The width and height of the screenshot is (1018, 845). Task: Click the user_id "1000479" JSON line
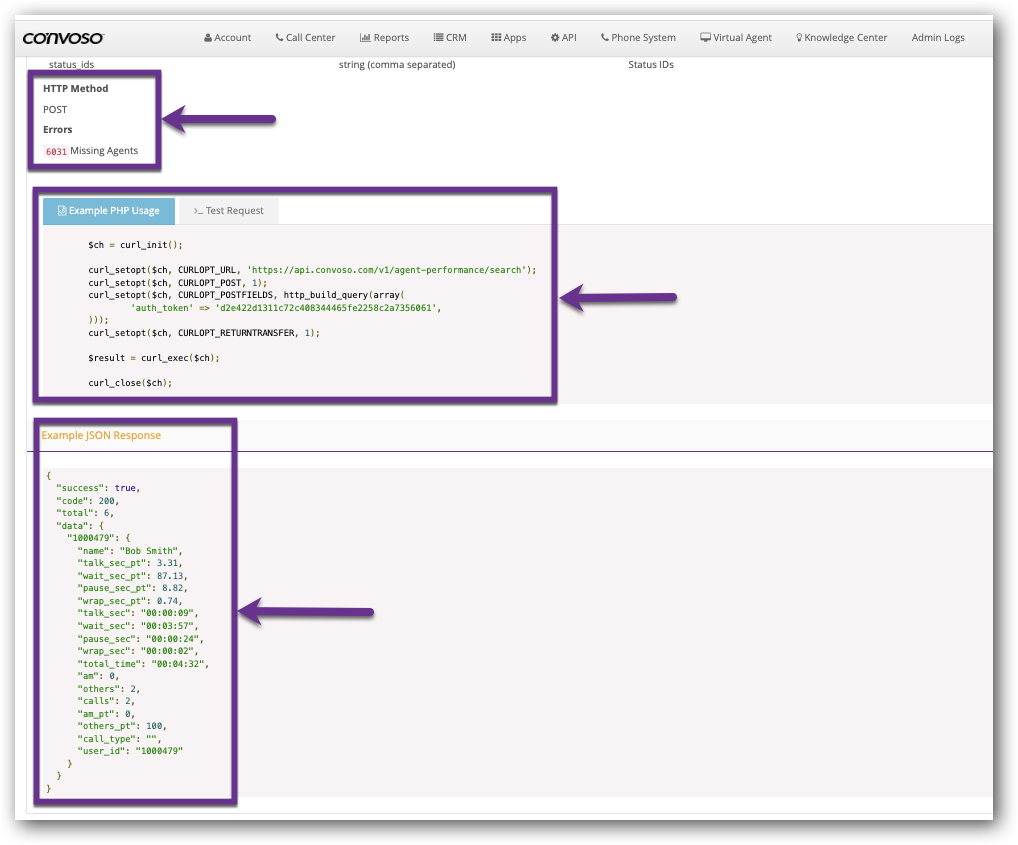pyautogui.click(x=130, y=752)
